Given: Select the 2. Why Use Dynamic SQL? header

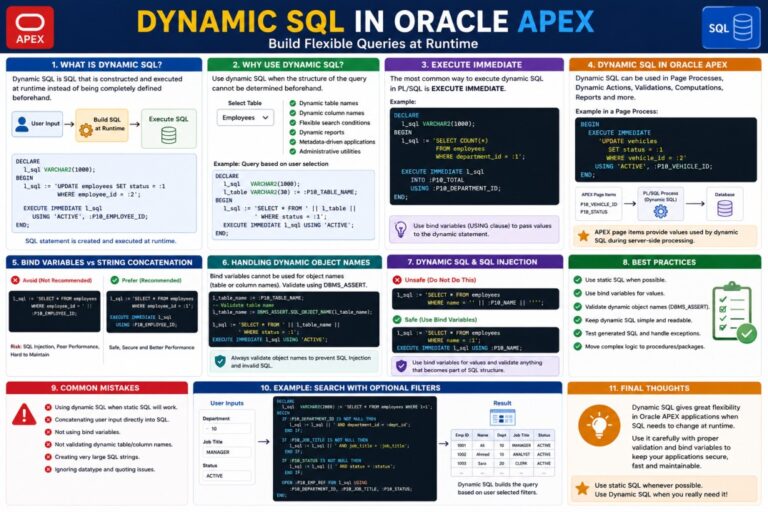Looking at the screenshot, I should click(293, 65).
